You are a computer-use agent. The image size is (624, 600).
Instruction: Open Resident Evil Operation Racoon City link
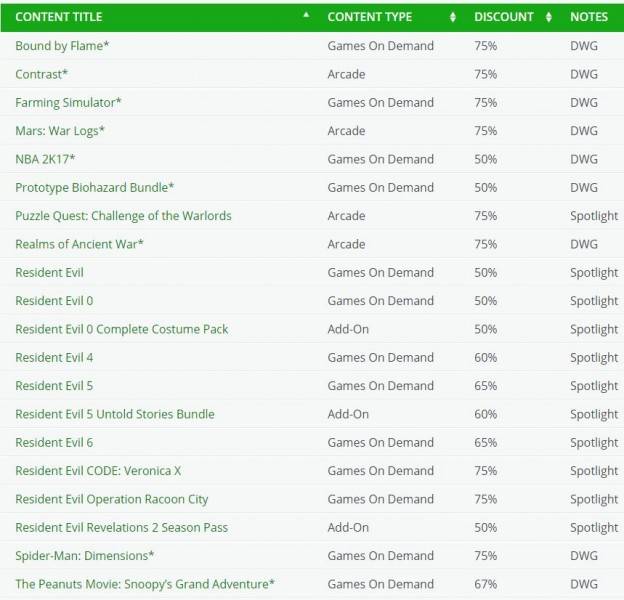click(x=112, y=499)
